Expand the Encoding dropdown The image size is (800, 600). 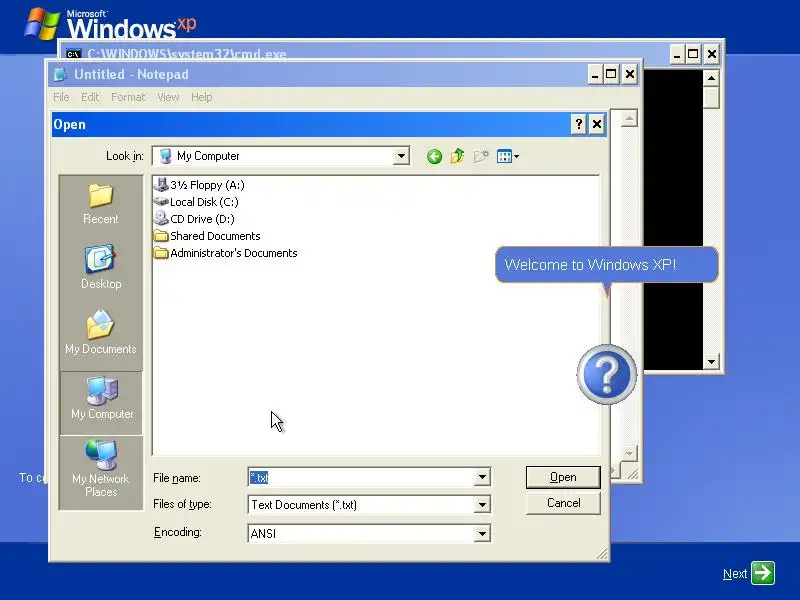click(x=482, y=534)
